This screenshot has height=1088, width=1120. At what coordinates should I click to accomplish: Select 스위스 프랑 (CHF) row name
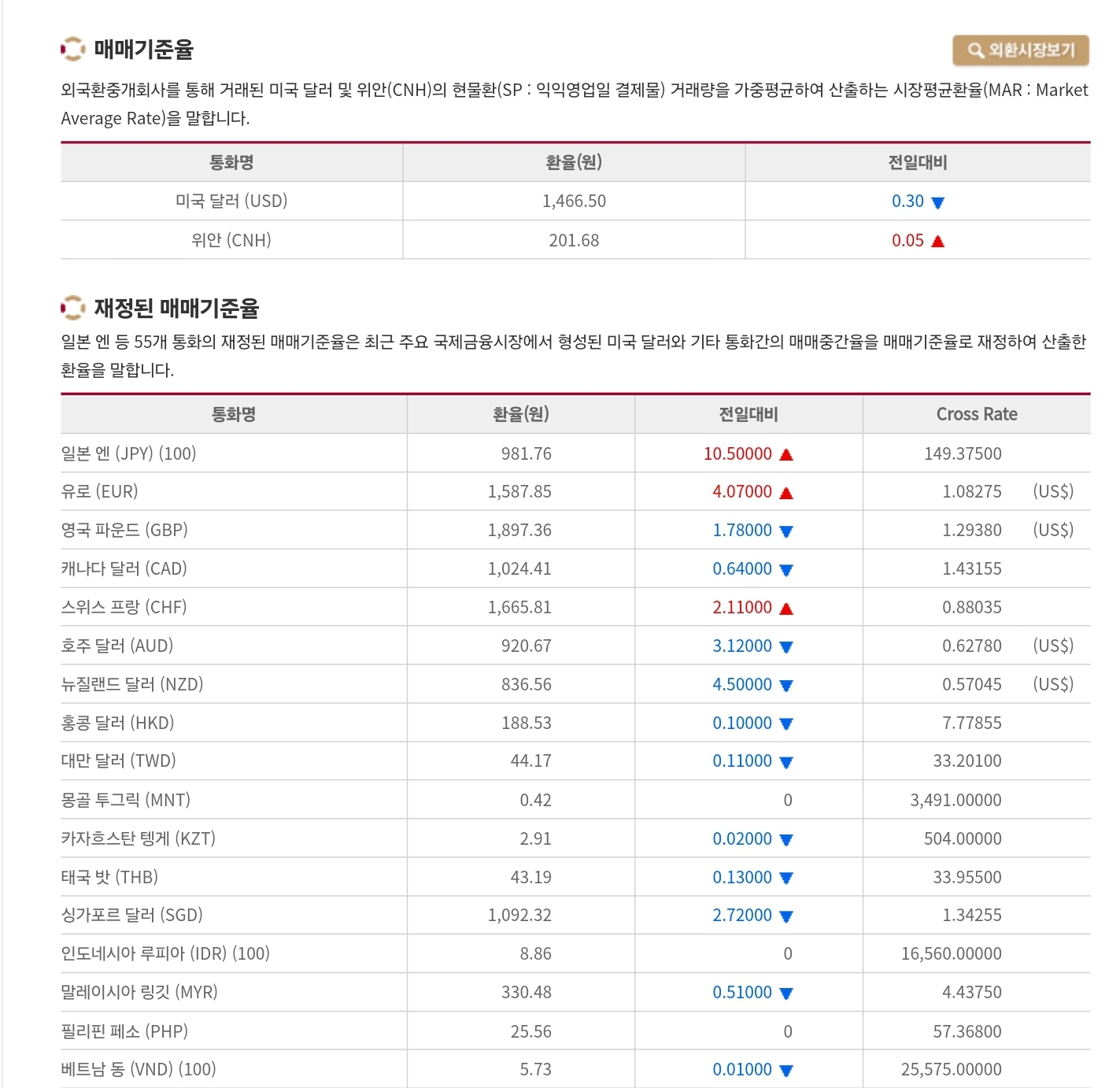124,607
